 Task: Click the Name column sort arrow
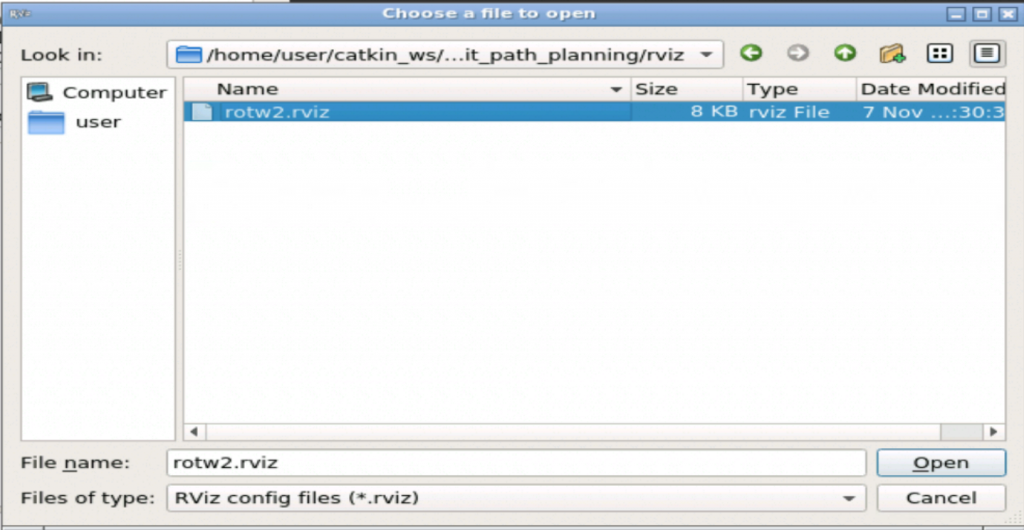point(617,90)
